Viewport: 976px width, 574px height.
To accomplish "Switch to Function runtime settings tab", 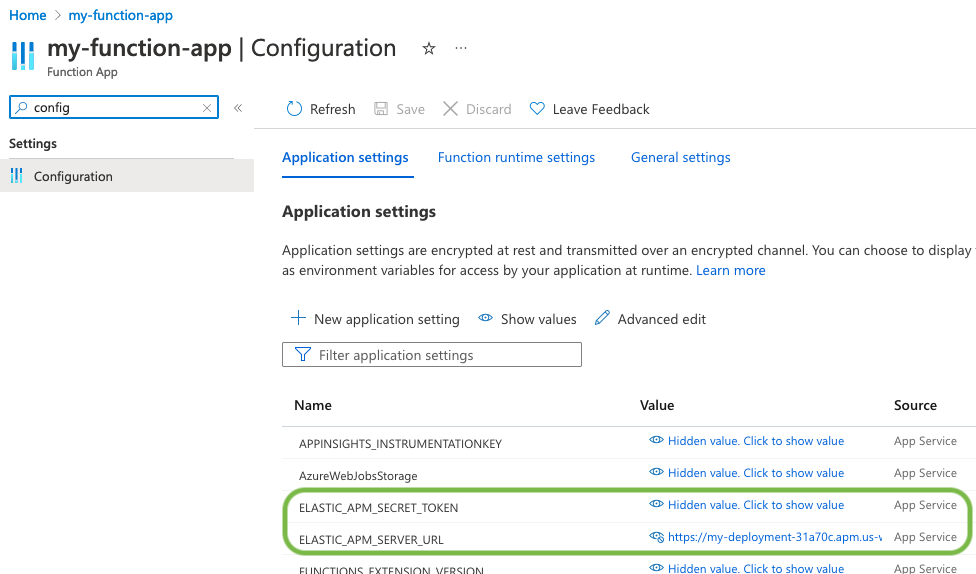I will click(x=516, y=157).
